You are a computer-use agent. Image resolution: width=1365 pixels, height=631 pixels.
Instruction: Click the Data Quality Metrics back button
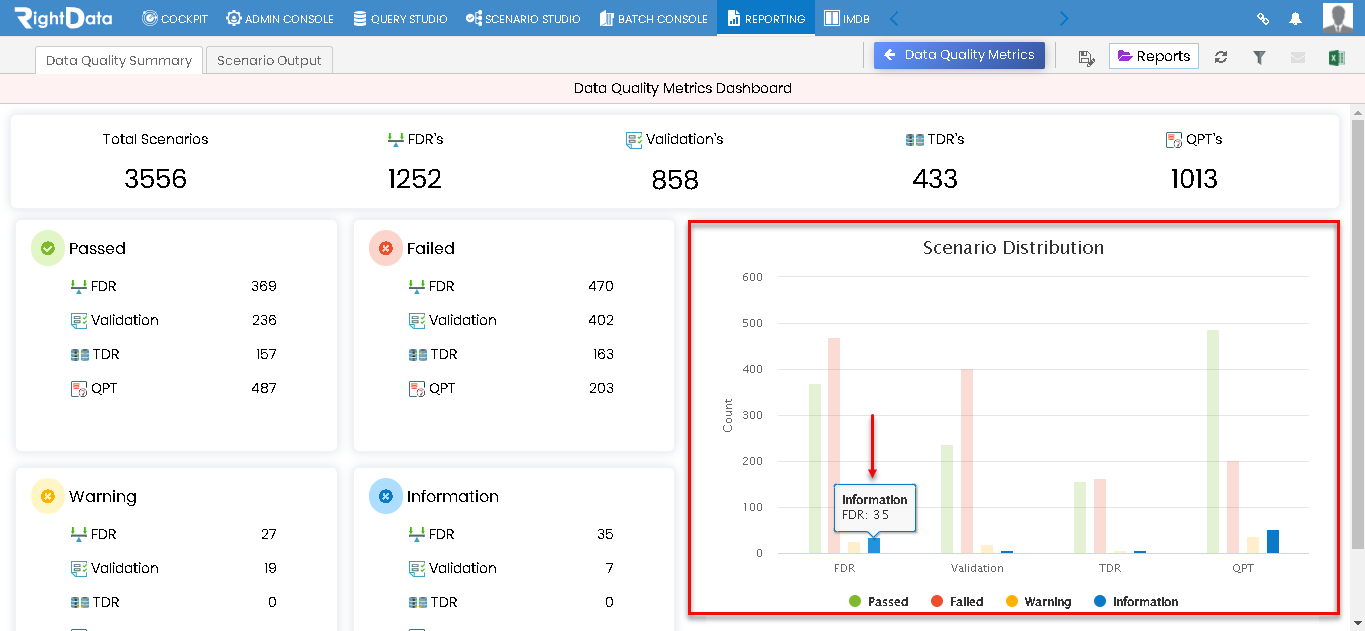[958, 55]
